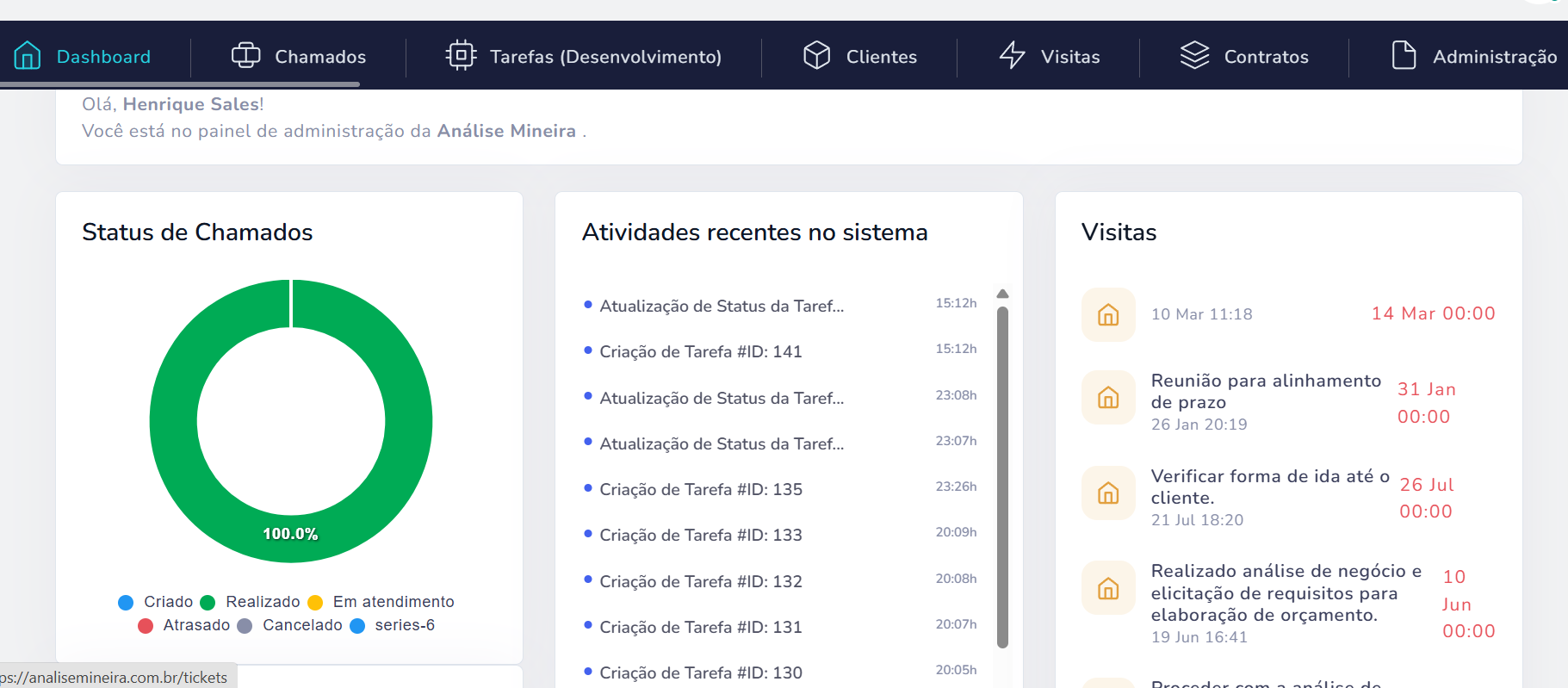Click the green 100.0% donut segment
Viewport: 1568px width, 688px height.
(x=291, y=534)
